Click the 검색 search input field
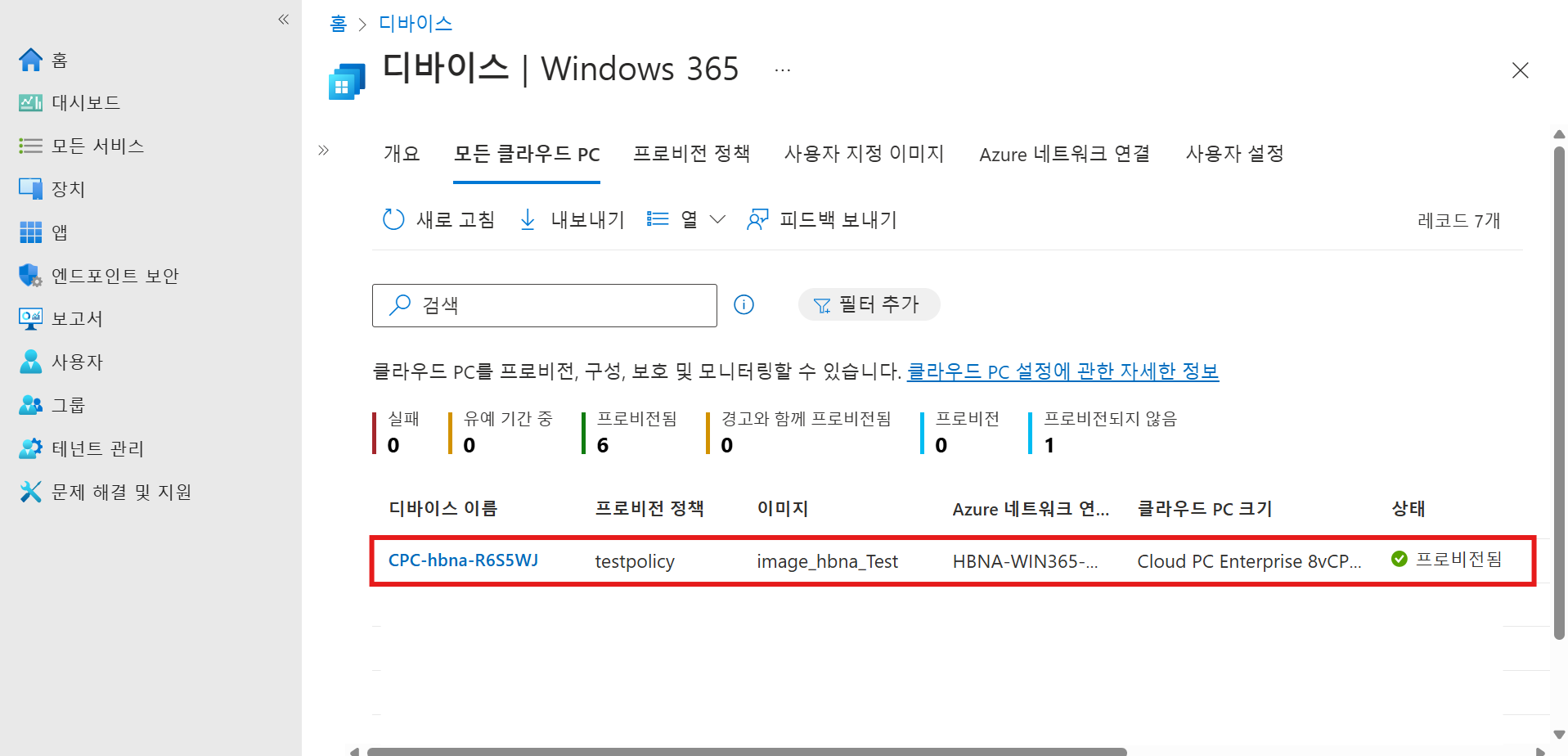The image size is (1568, 756). tap(545, 305)
